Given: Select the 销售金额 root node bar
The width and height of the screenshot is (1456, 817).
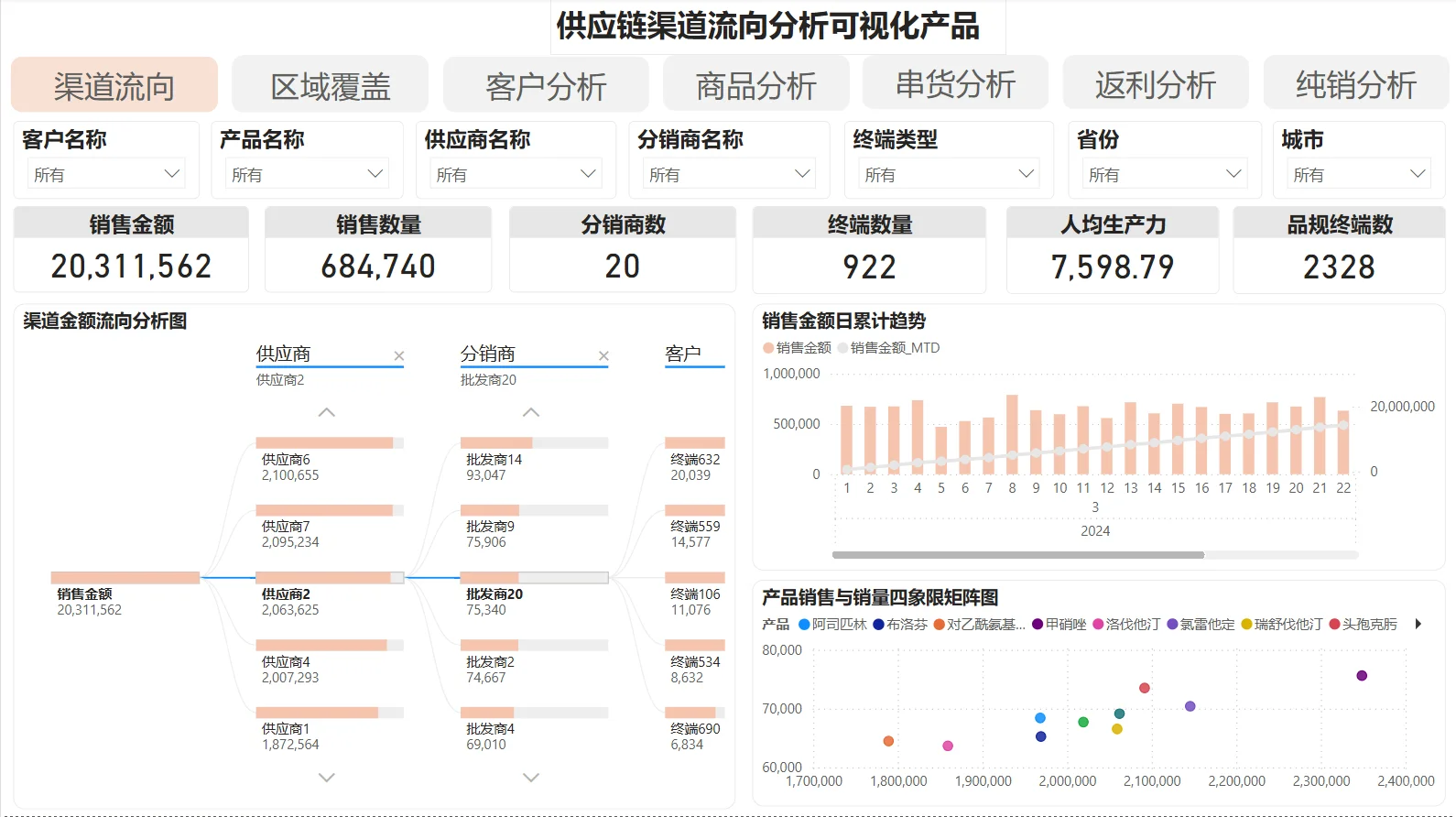Looking at the screenshot, I should [x=125, y=578].
